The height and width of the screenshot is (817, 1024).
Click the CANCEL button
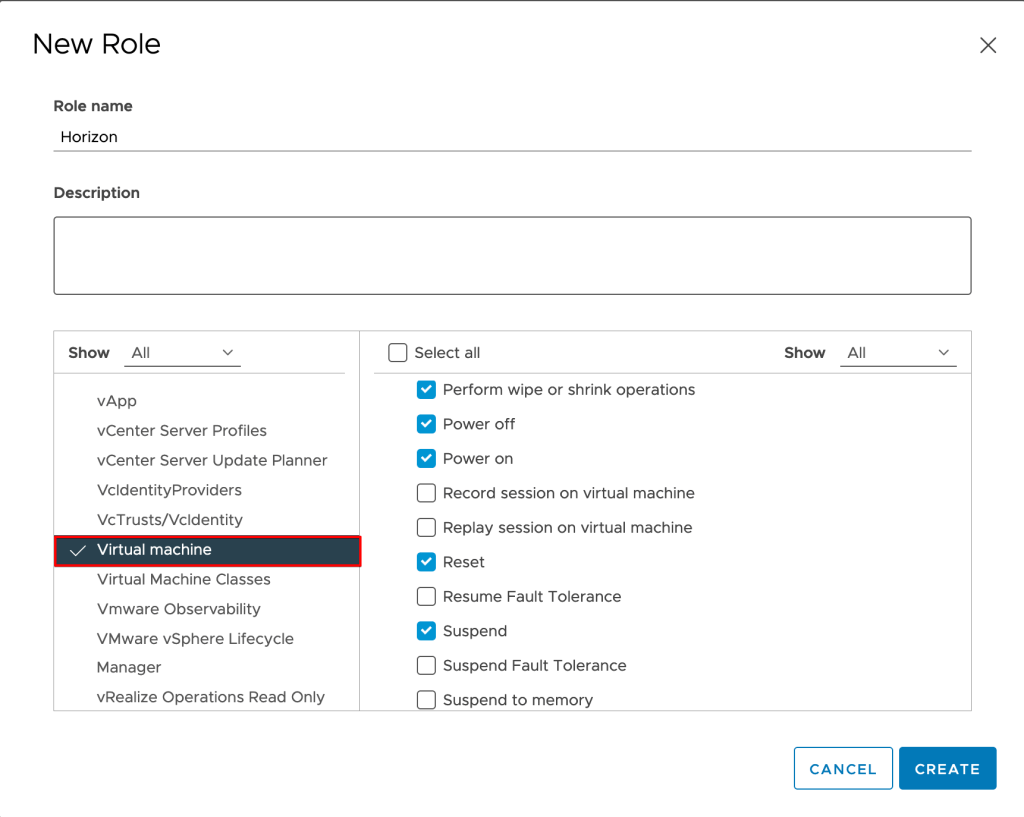842,769
